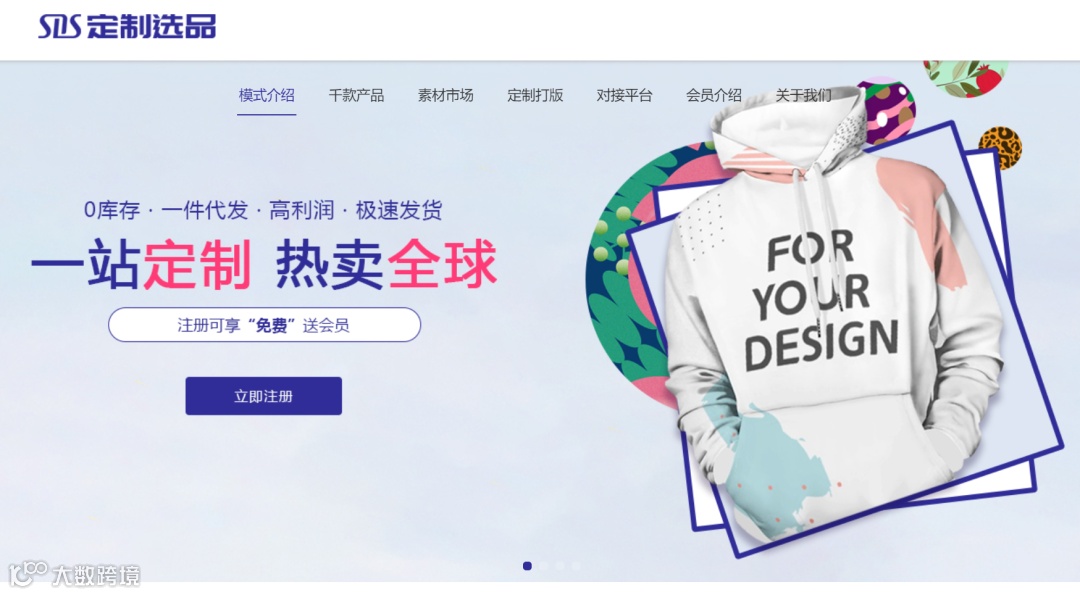1080x595 pixels.
Task: Jump to the fourth carousel slide dot
Action: (x=577, y=566)
